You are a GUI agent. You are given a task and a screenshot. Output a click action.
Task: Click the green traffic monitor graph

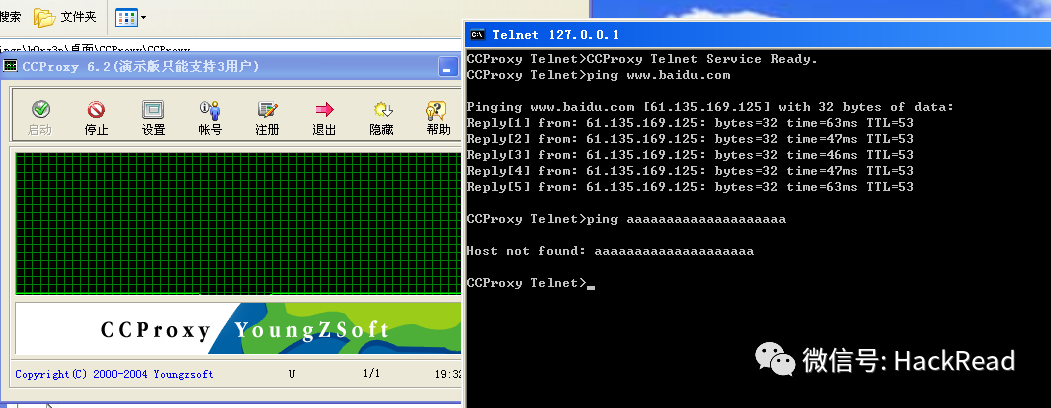[x=238, y=224]
